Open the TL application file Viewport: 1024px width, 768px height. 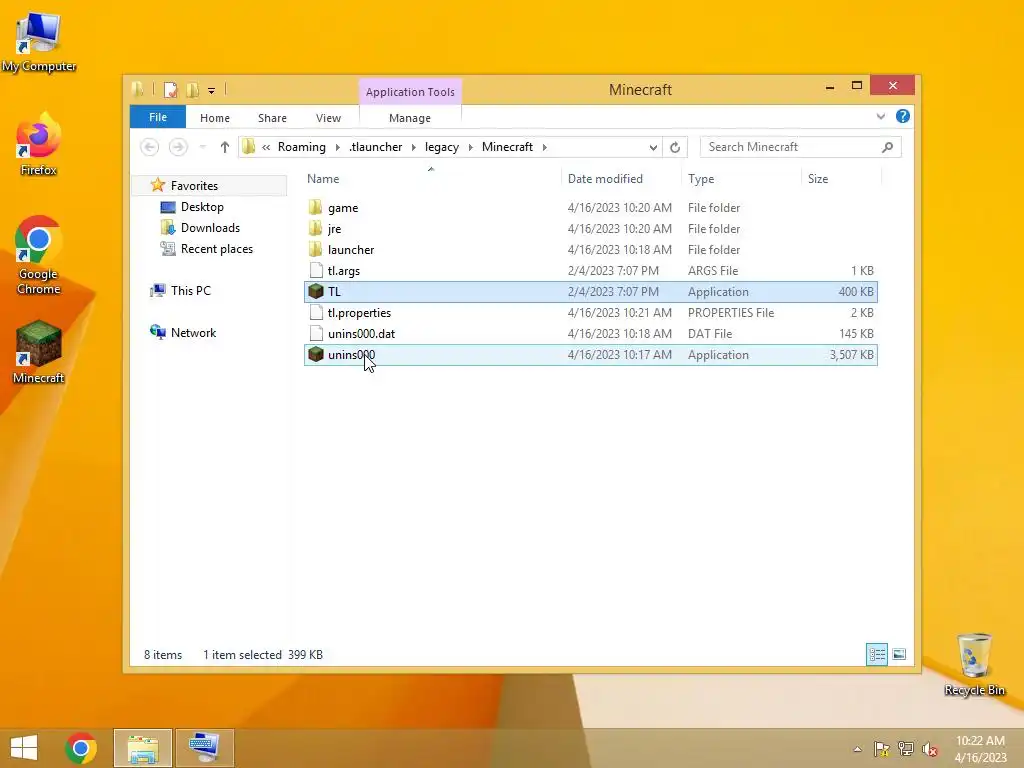point(590,292)
